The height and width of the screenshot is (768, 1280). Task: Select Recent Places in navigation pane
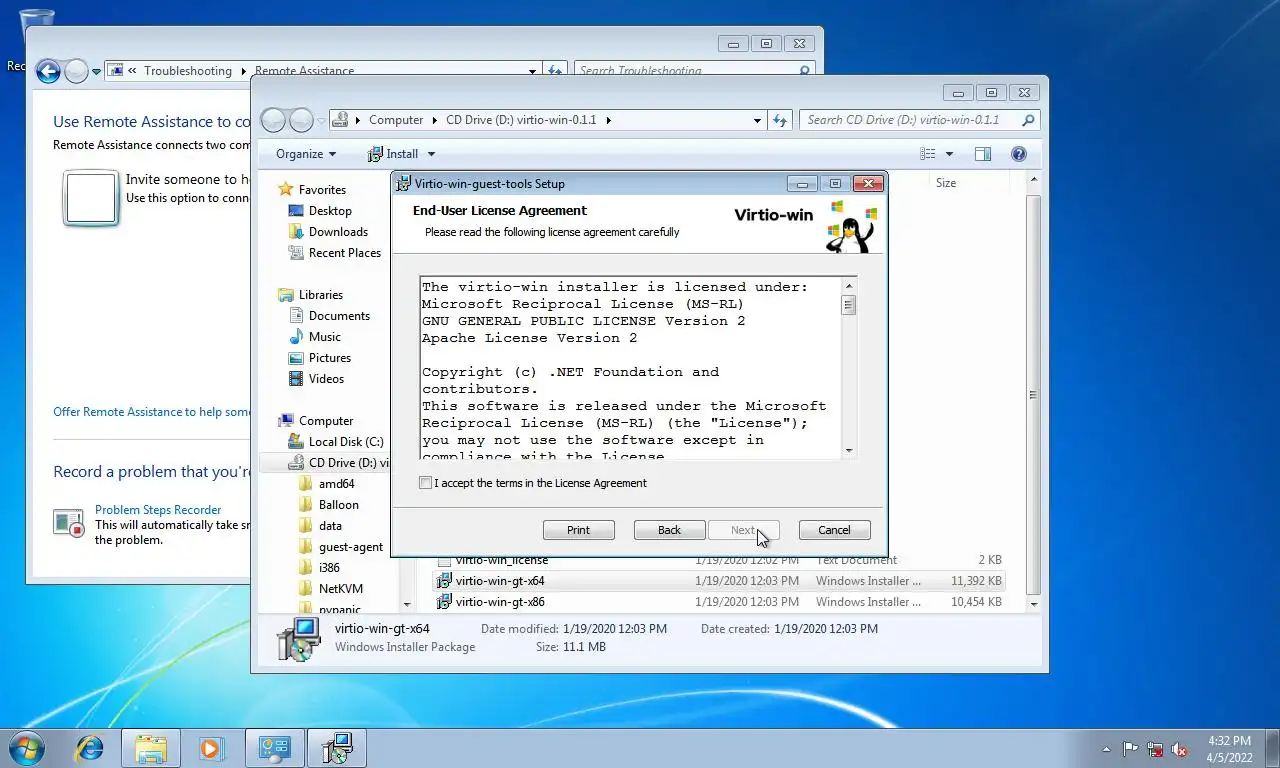click(x=345, y=253)
